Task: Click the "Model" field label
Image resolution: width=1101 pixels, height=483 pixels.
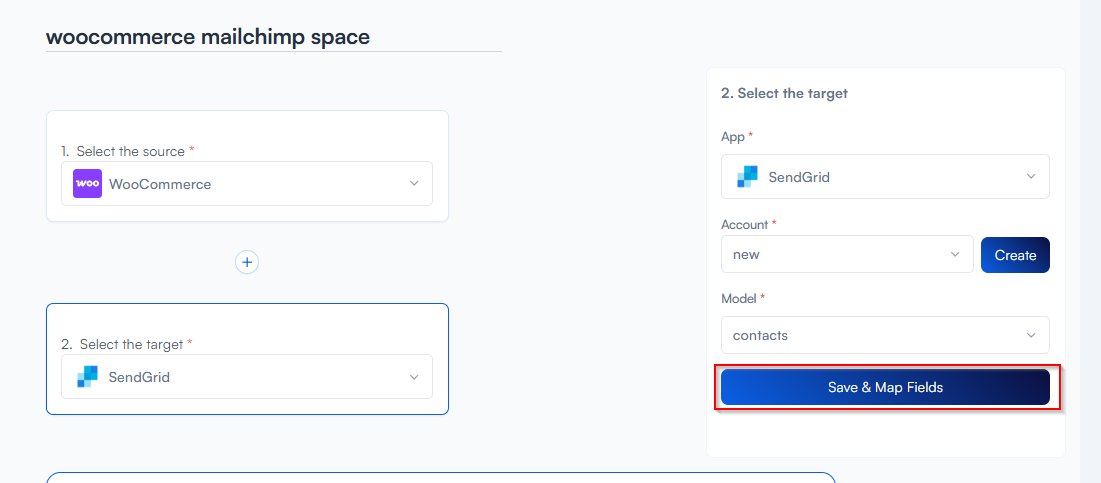Action: tap(739, 298)
